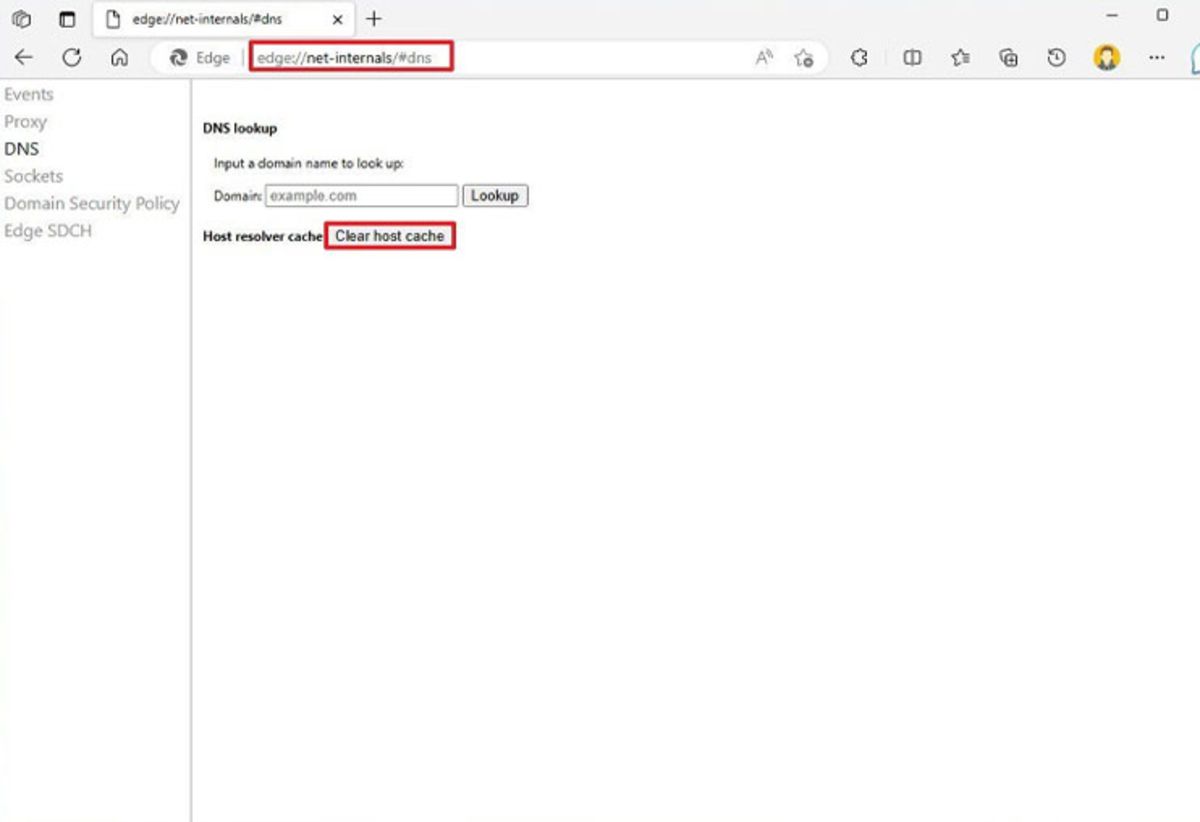
Task: Open the Favorites list
Action: coord(960,58)
